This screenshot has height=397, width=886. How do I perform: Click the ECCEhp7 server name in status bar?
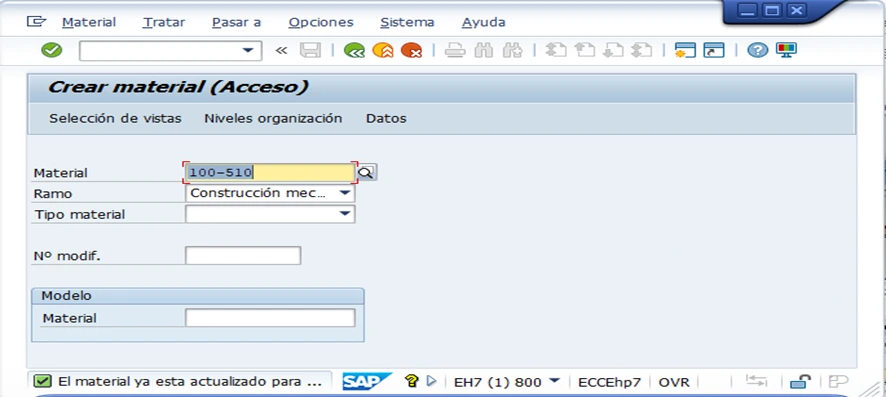pyautogui.click(x=609, y=382)
